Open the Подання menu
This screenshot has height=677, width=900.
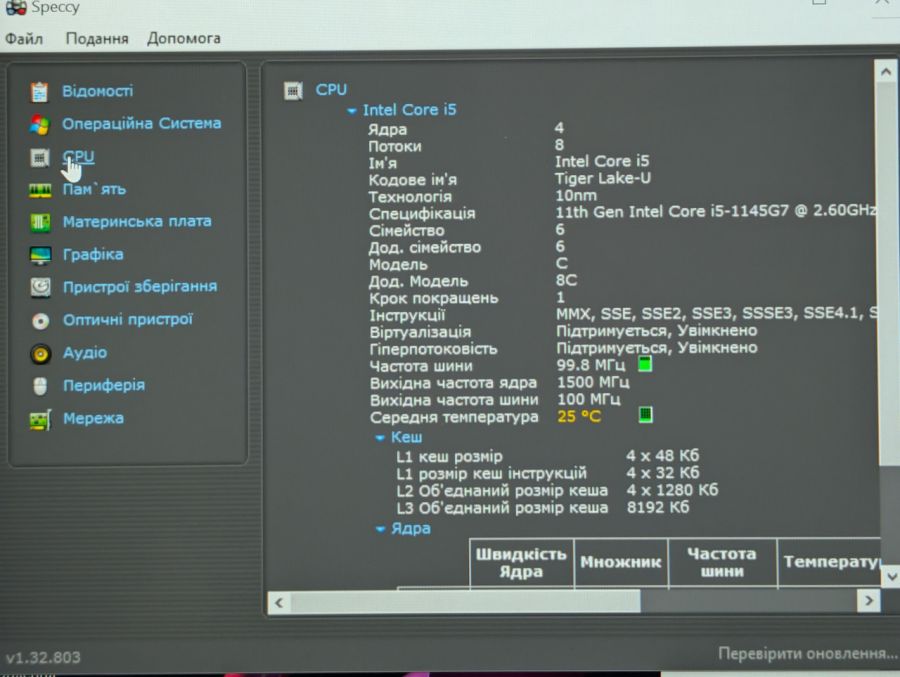click(97, 38)
